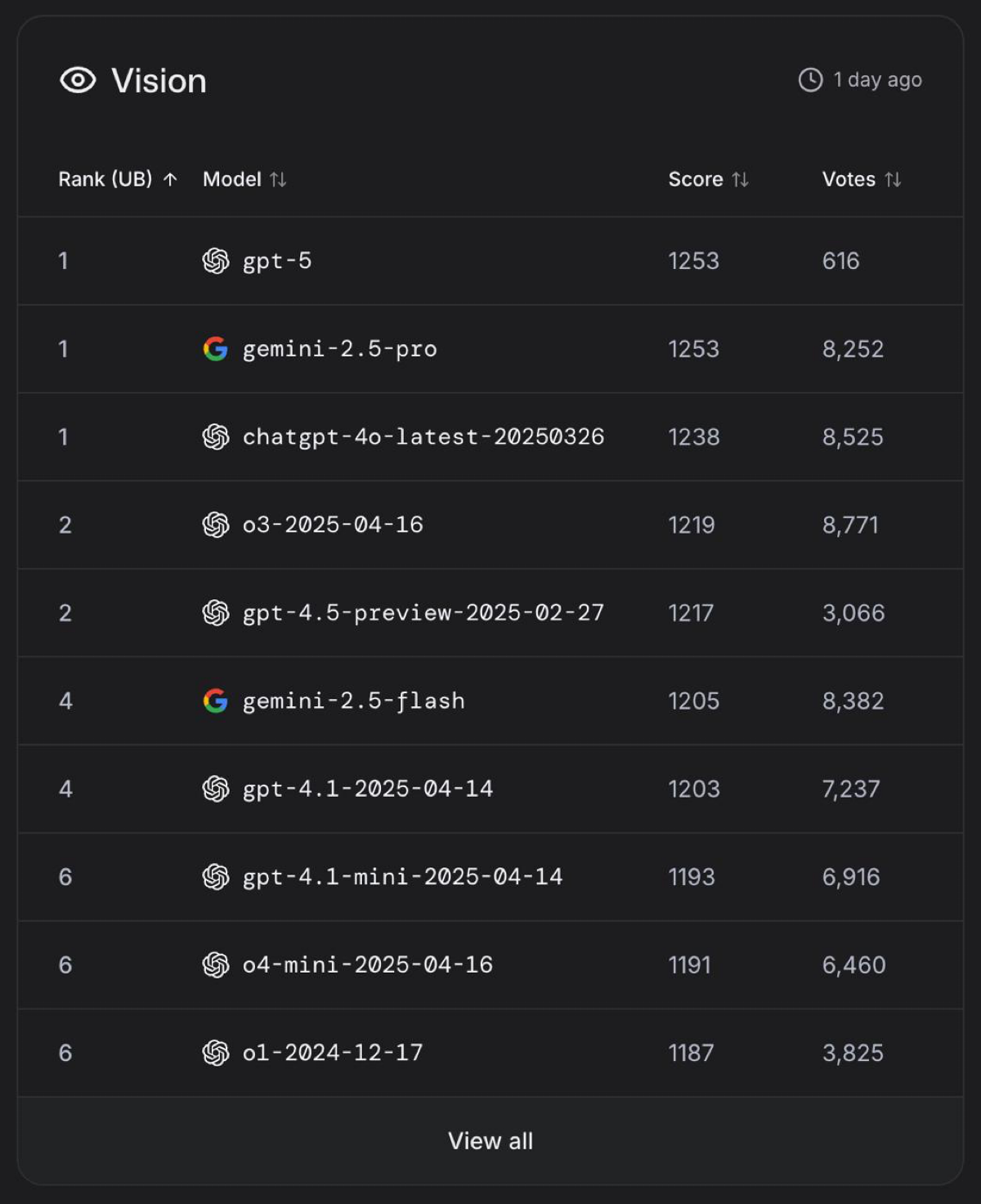Click the gpt-4.1-2025-04-14 model name
The width and height of the screenshot is (981, 1204).
click(x=368, y=789)
